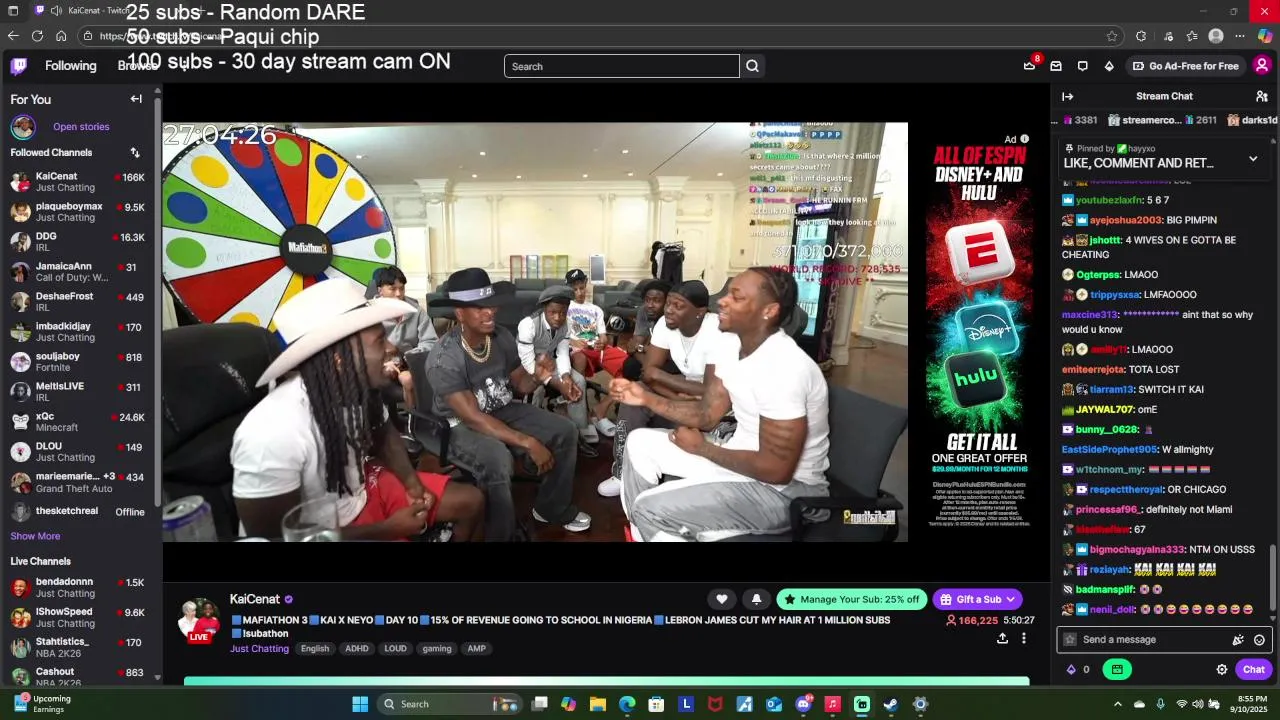This screenshot has height=720, width=1280.
Task: Open chat settings gear icon
Action: click(1221, 669)
